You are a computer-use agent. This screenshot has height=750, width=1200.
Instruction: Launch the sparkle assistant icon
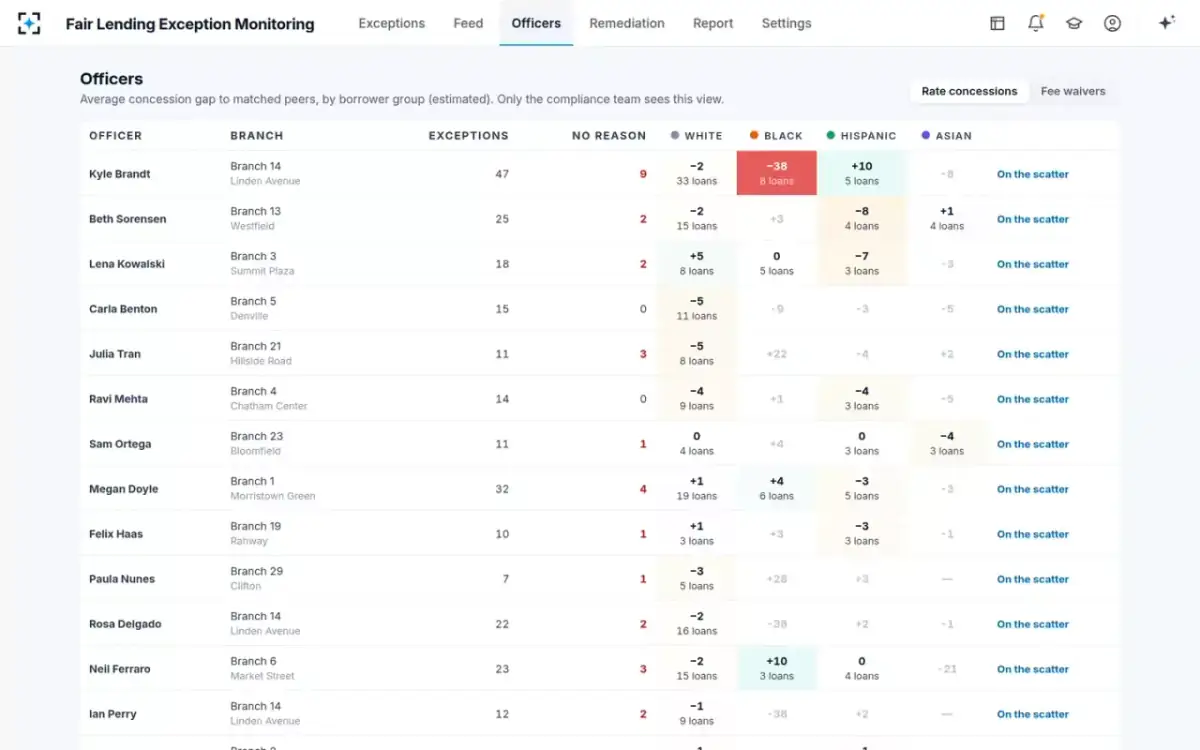point(1166,23)
